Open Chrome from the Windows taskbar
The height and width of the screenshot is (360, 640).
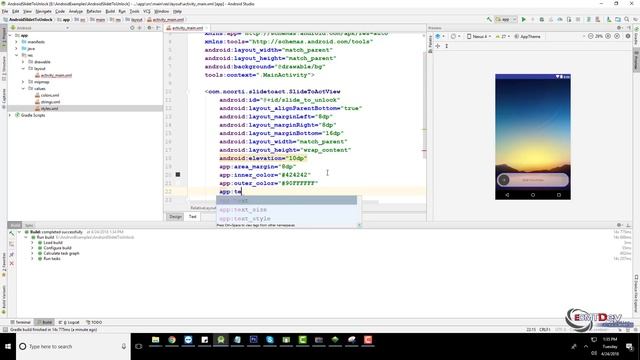(x=172, y=340)
